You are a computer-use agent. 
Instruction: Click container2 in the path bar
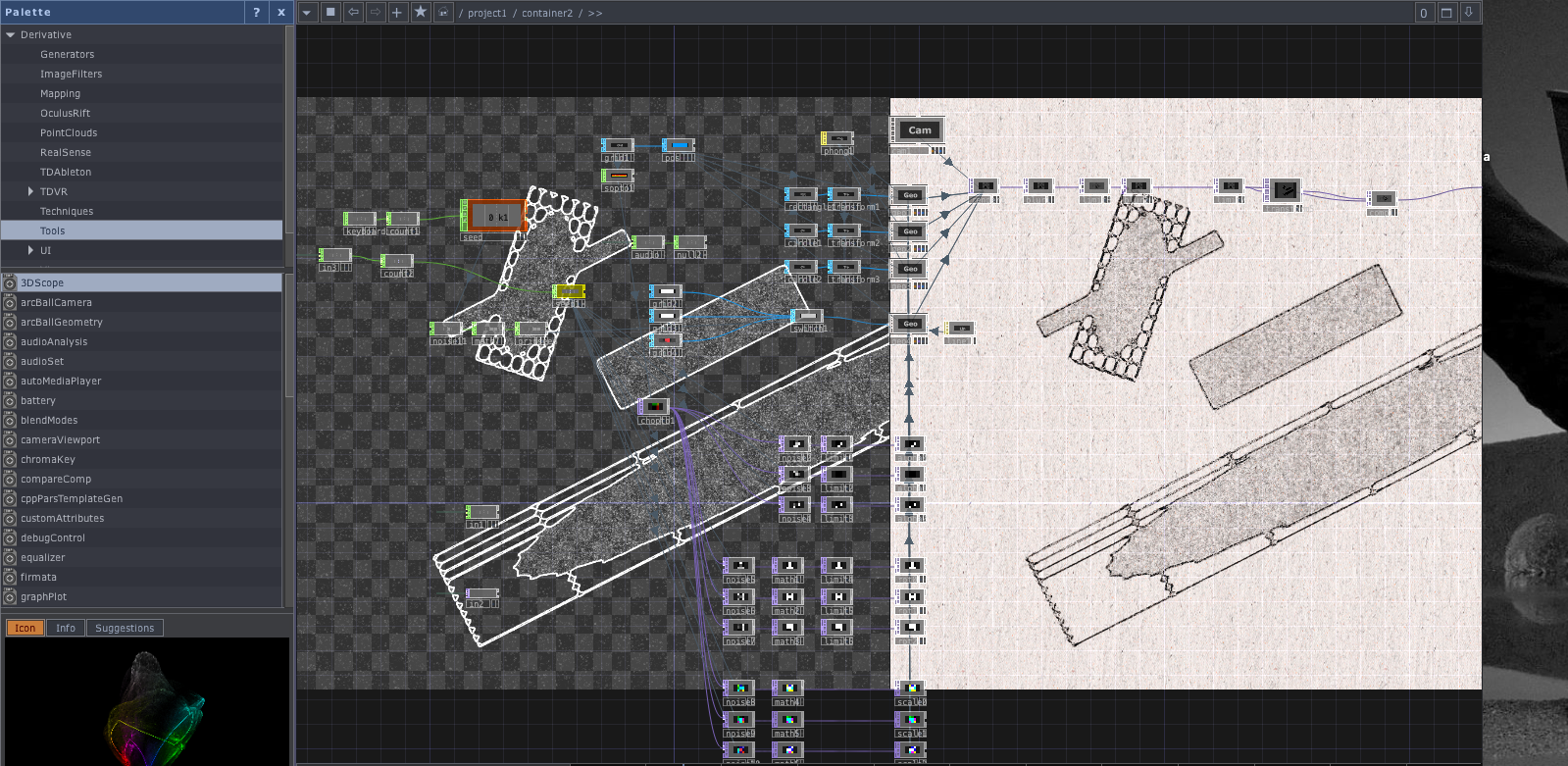pyautogui.click(x=546, y=13)
